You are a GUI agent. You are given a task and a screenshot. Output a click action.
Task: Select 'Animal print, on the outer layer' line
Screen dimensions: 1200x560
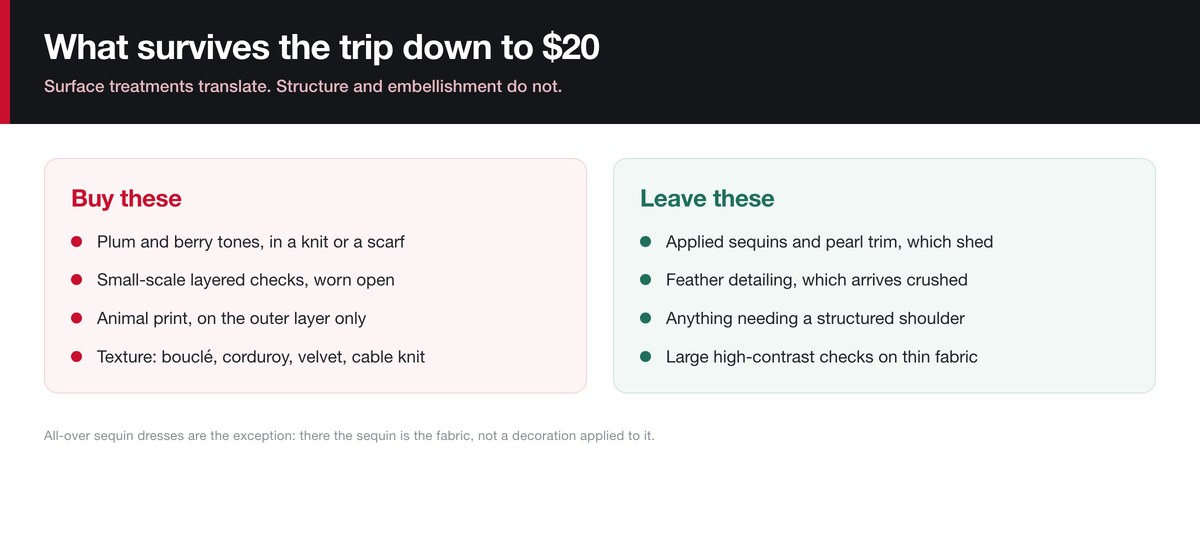point(232,318)
